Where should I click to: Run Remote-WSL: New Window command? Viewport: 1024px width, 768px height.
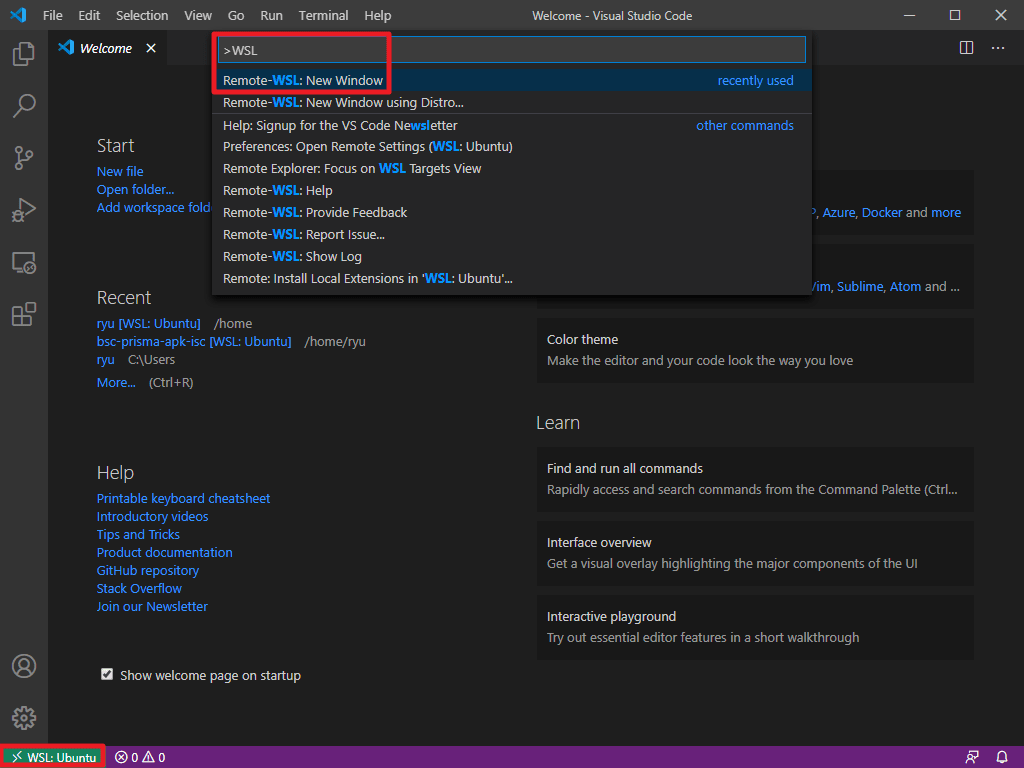(x=512, y=80)
